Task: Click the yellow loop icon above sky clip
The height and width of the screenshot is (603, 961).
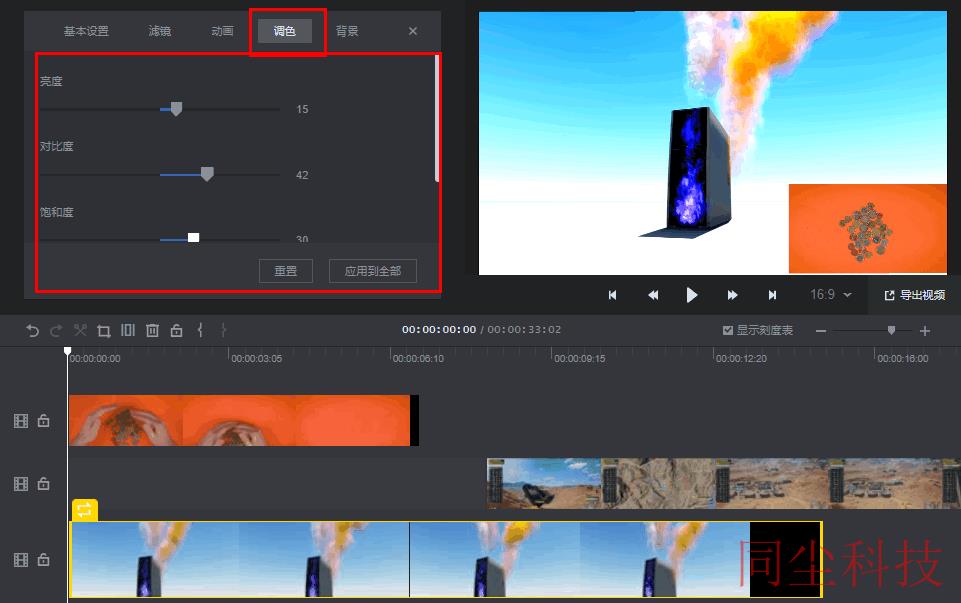Action: pos(85,510)
